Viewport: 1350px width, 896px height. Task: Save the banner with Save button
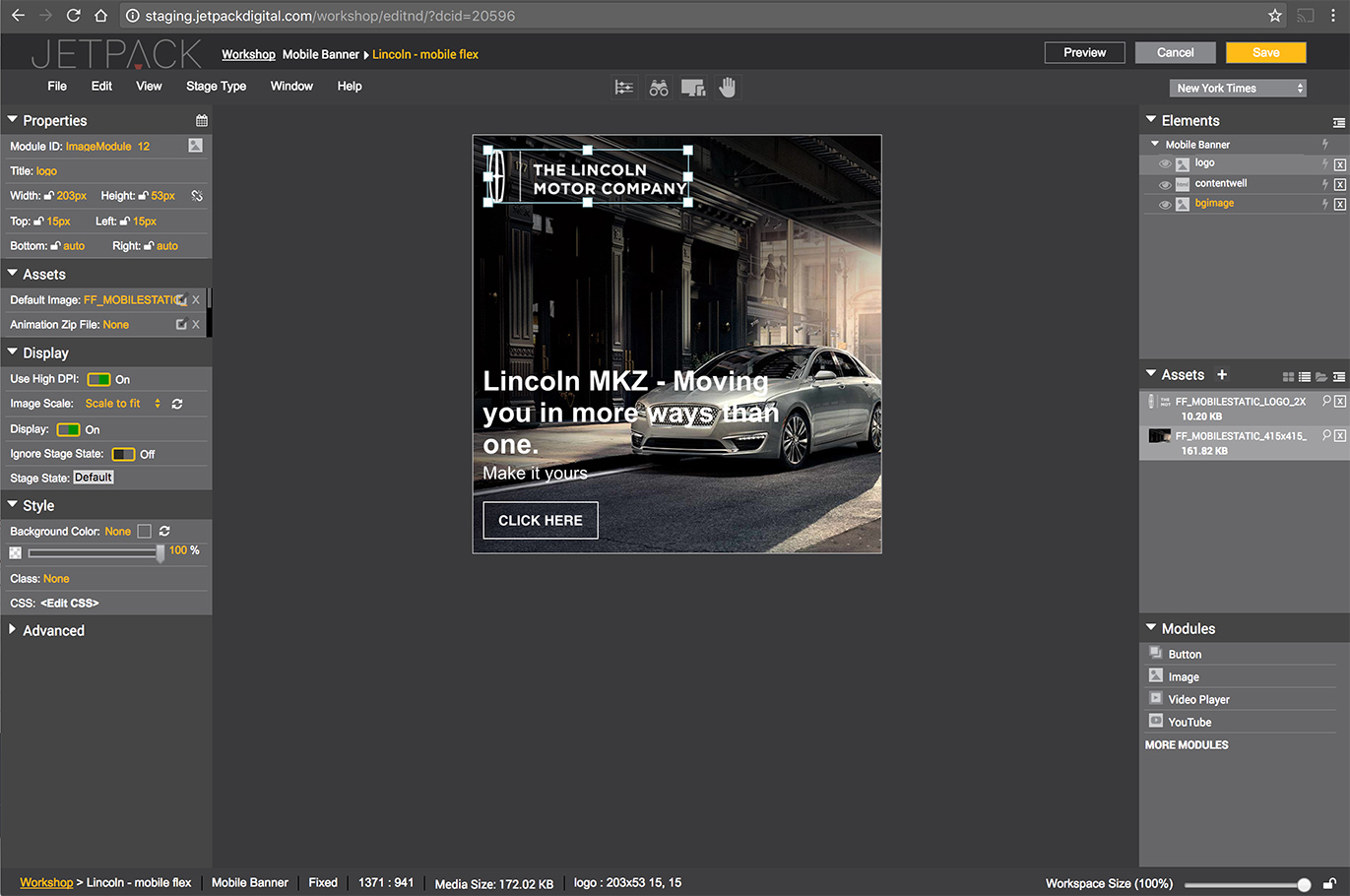pyautogui.click(x=1266, y=52)
